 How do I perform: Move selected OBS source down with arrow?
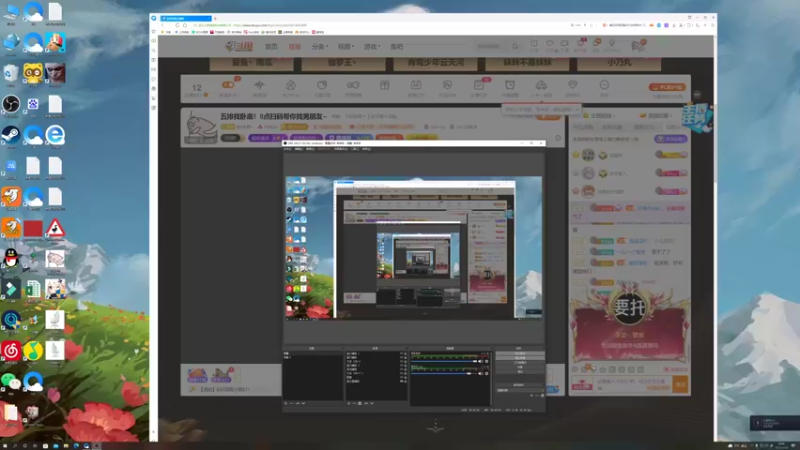click(x=372, y=403)
